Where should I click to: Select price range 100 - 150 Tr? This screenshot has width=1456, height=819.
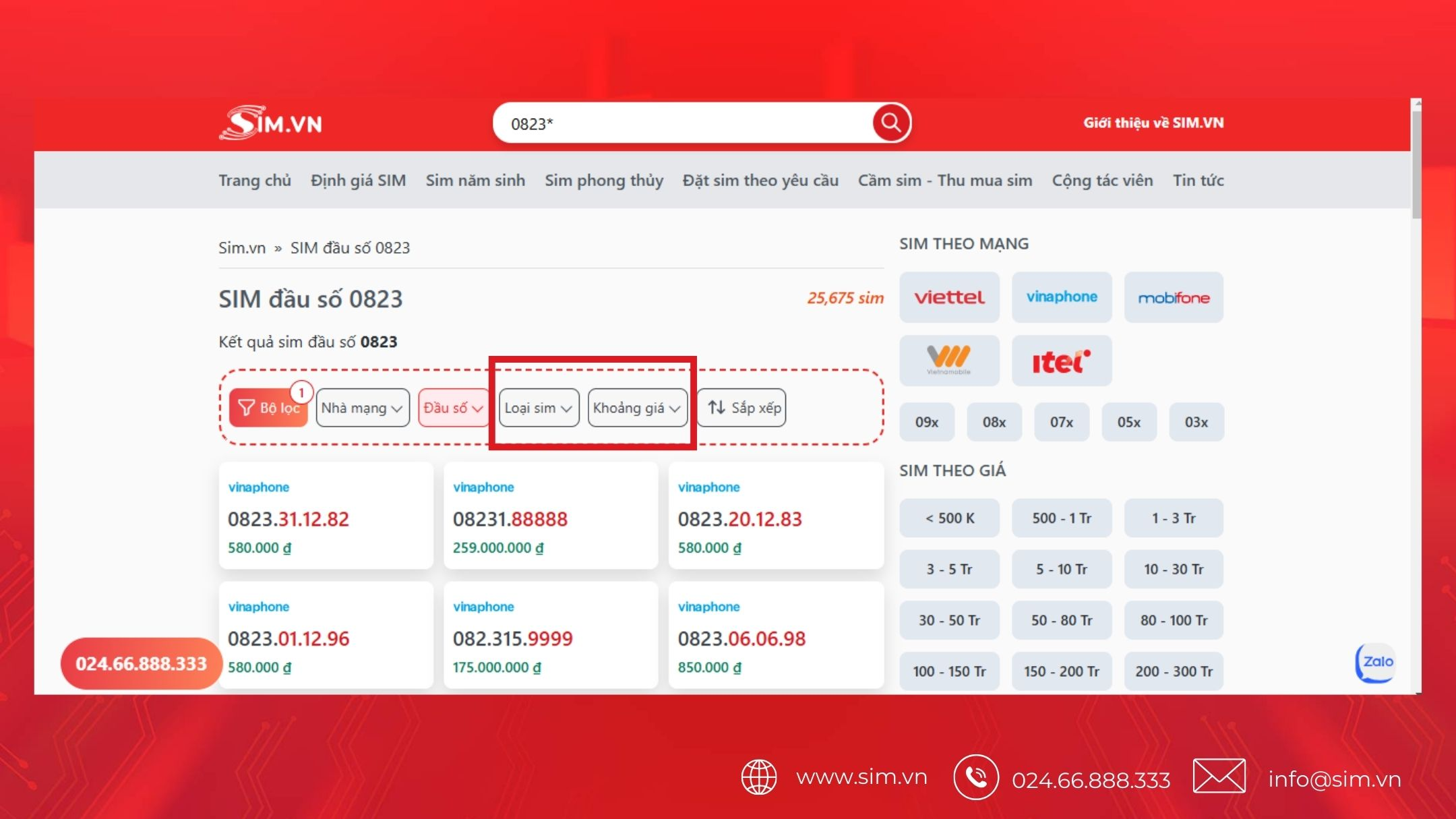pos(949,671)
